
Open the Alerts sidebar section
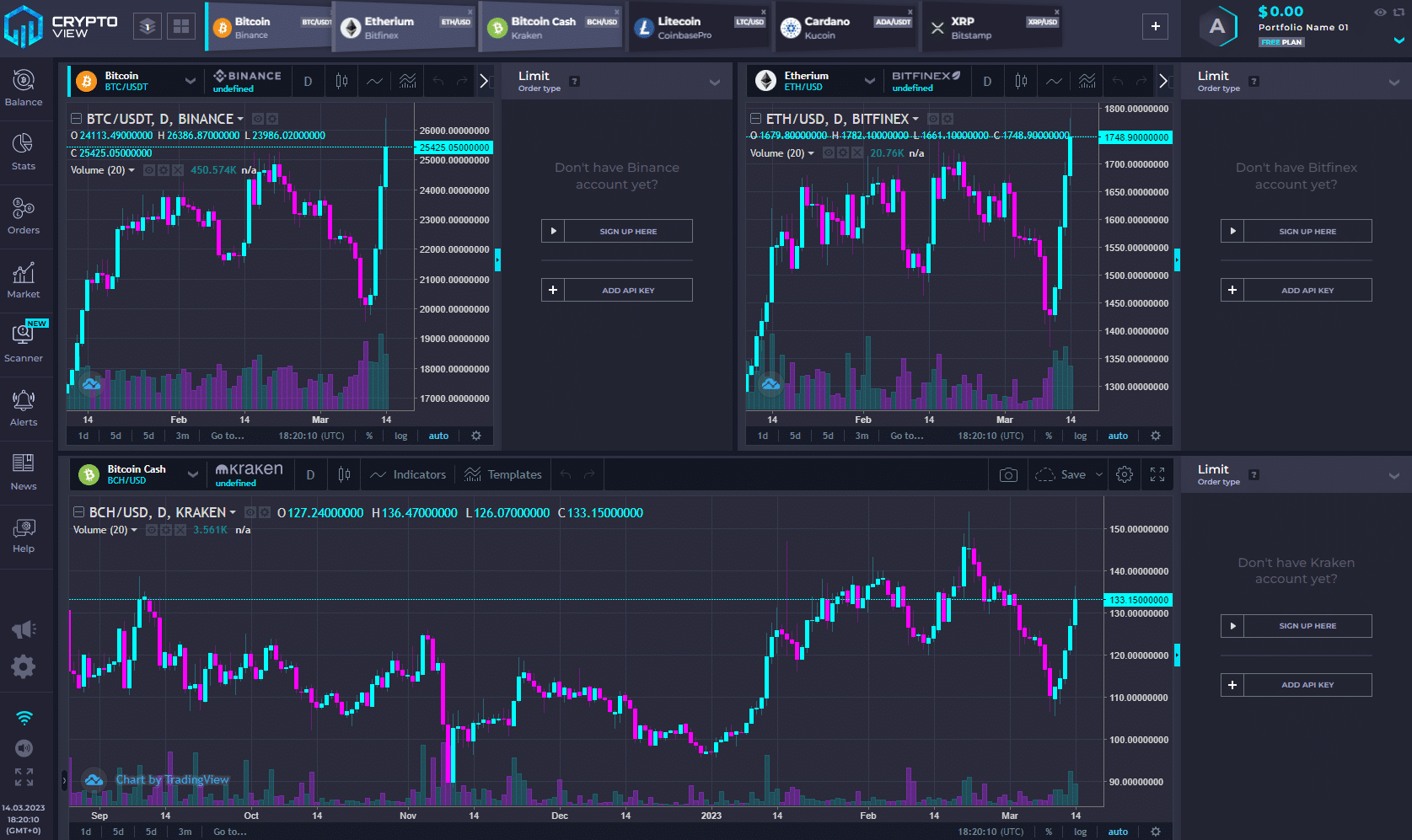click(24, 408)
